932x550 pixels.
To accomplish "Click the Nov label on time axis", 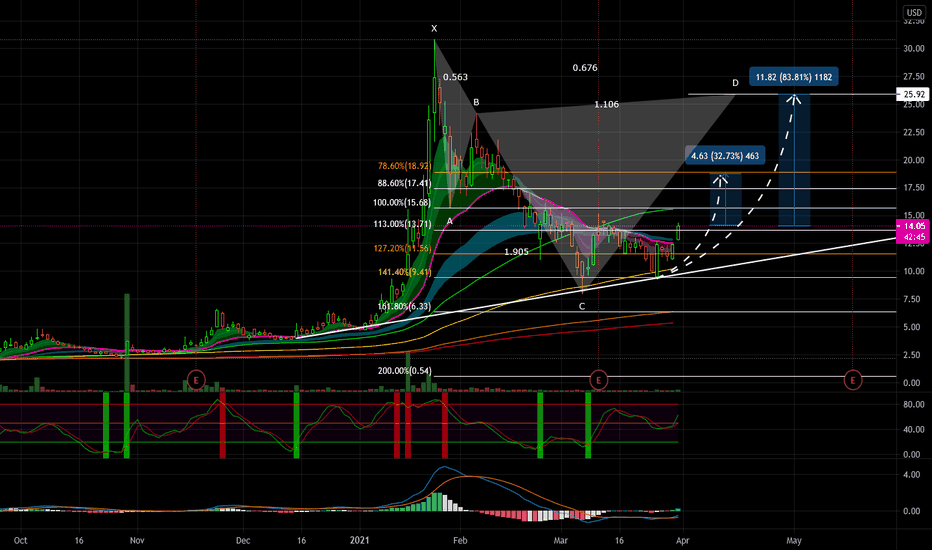I will point(137,540).
